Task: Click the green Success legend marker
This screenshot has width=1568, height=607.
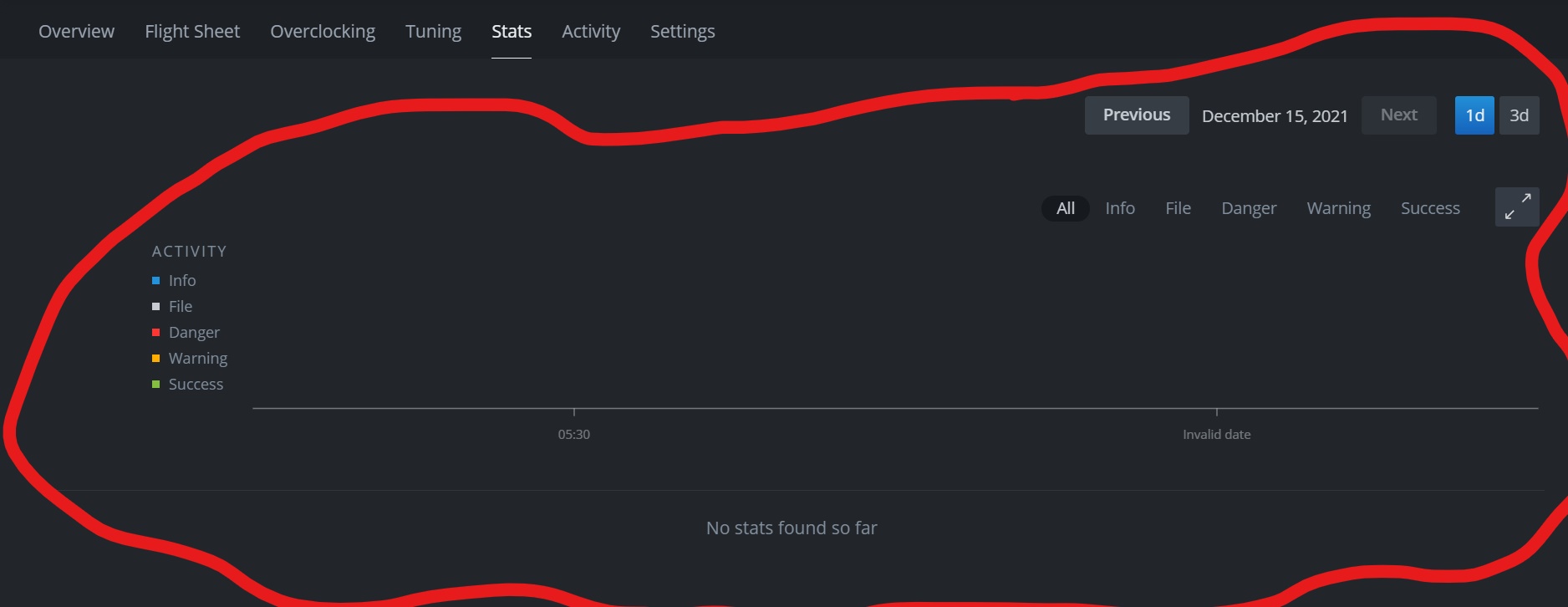Action: click(x=155, y=384)
